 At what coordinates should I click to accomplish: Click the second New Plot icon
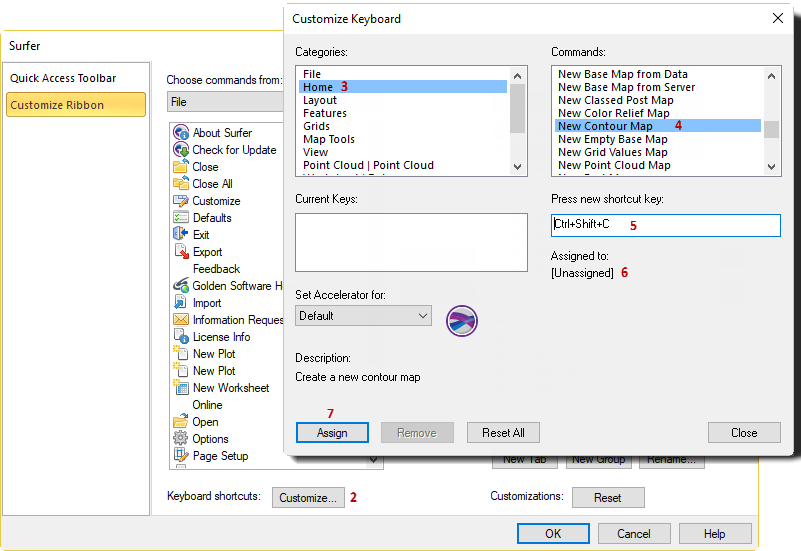tap(181, 370)
